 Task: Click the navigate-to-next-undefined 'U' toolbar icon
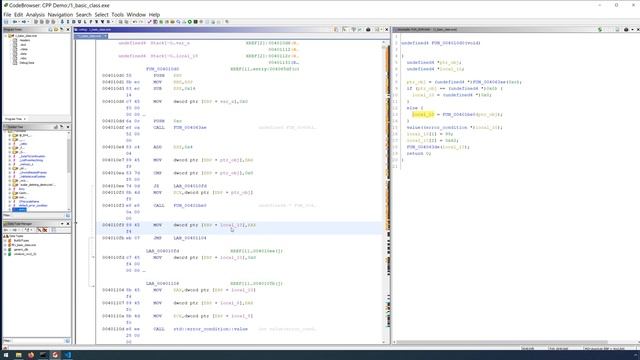pos(80,22)
